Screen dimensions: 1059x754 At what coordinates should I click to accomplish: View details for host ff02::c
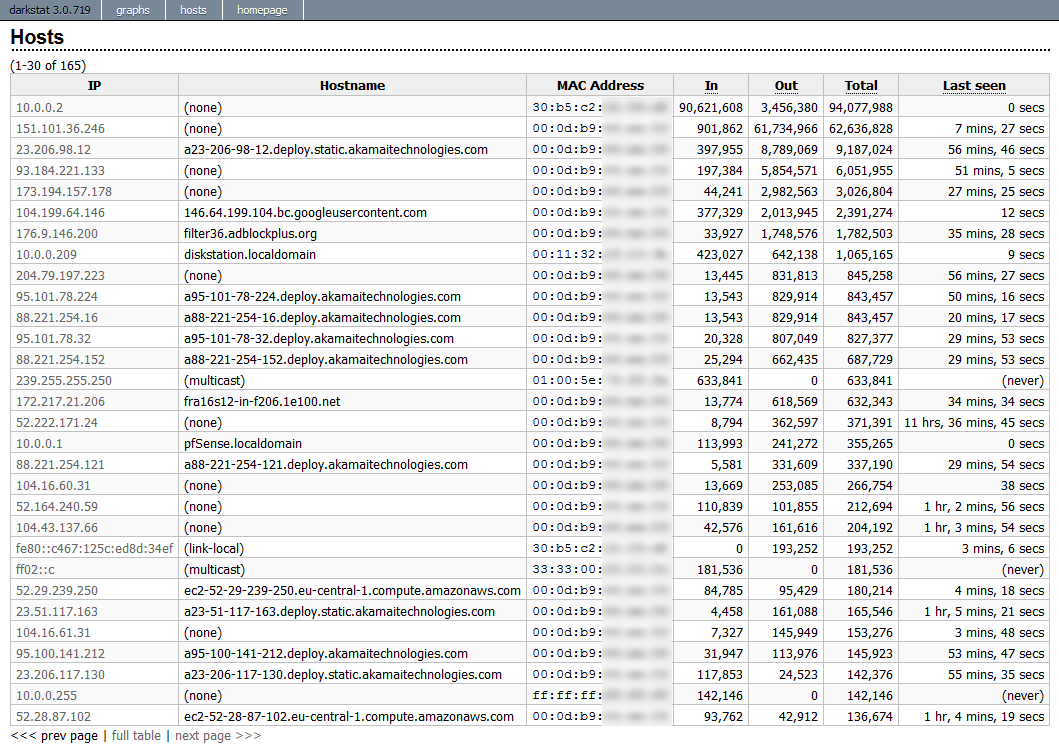[35, 569]
